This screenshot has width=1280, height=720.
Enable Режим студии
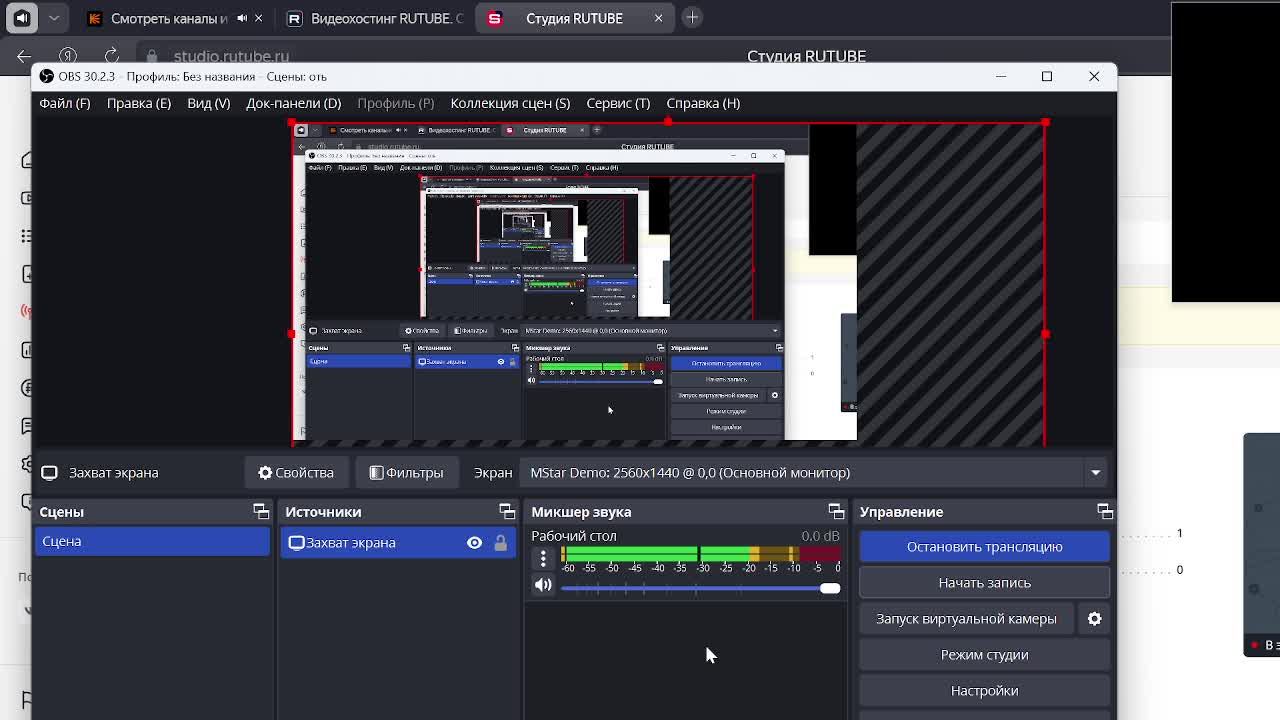[984, 654]
